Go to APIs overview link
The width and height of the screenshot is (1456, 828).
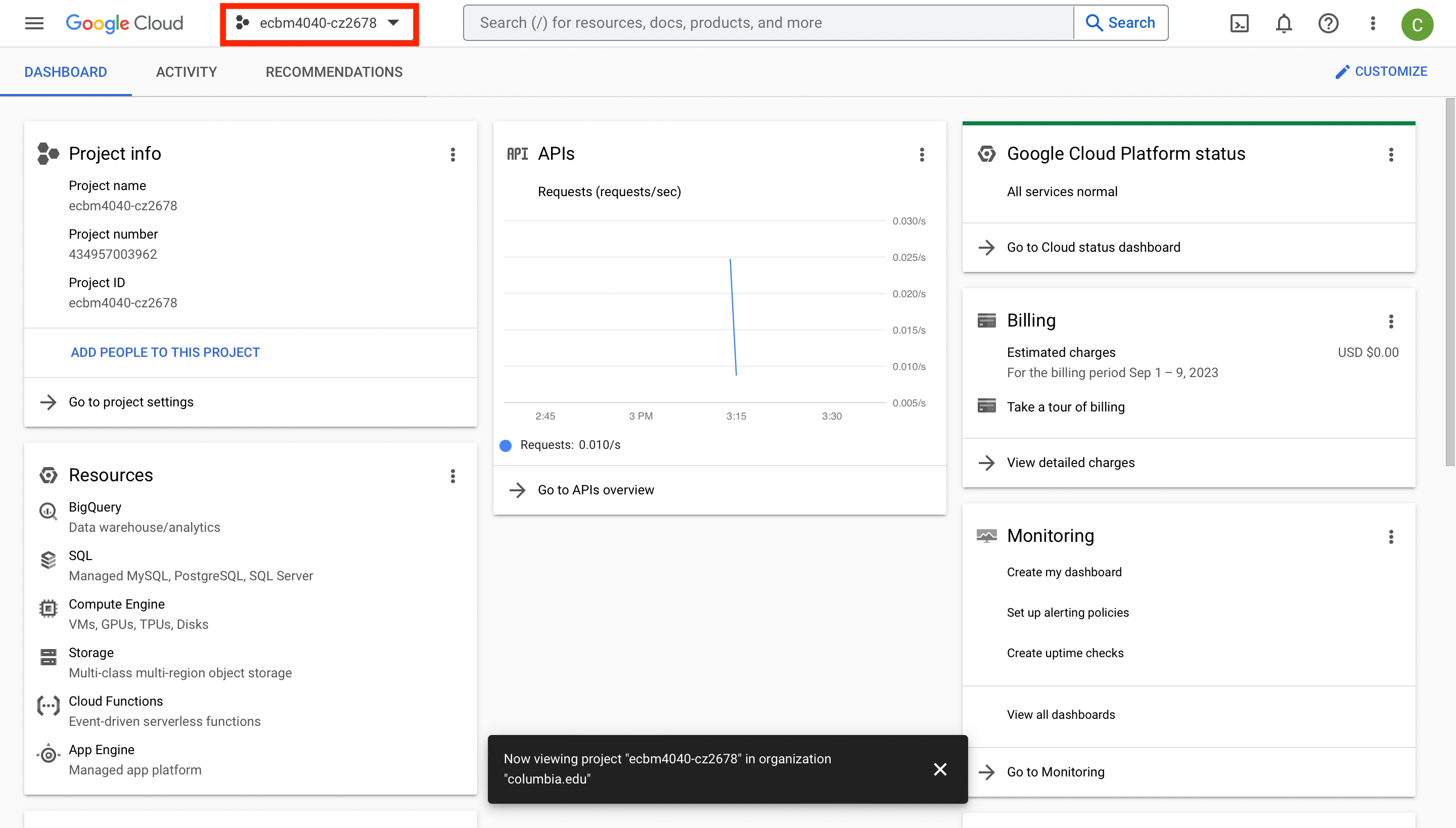596,490
